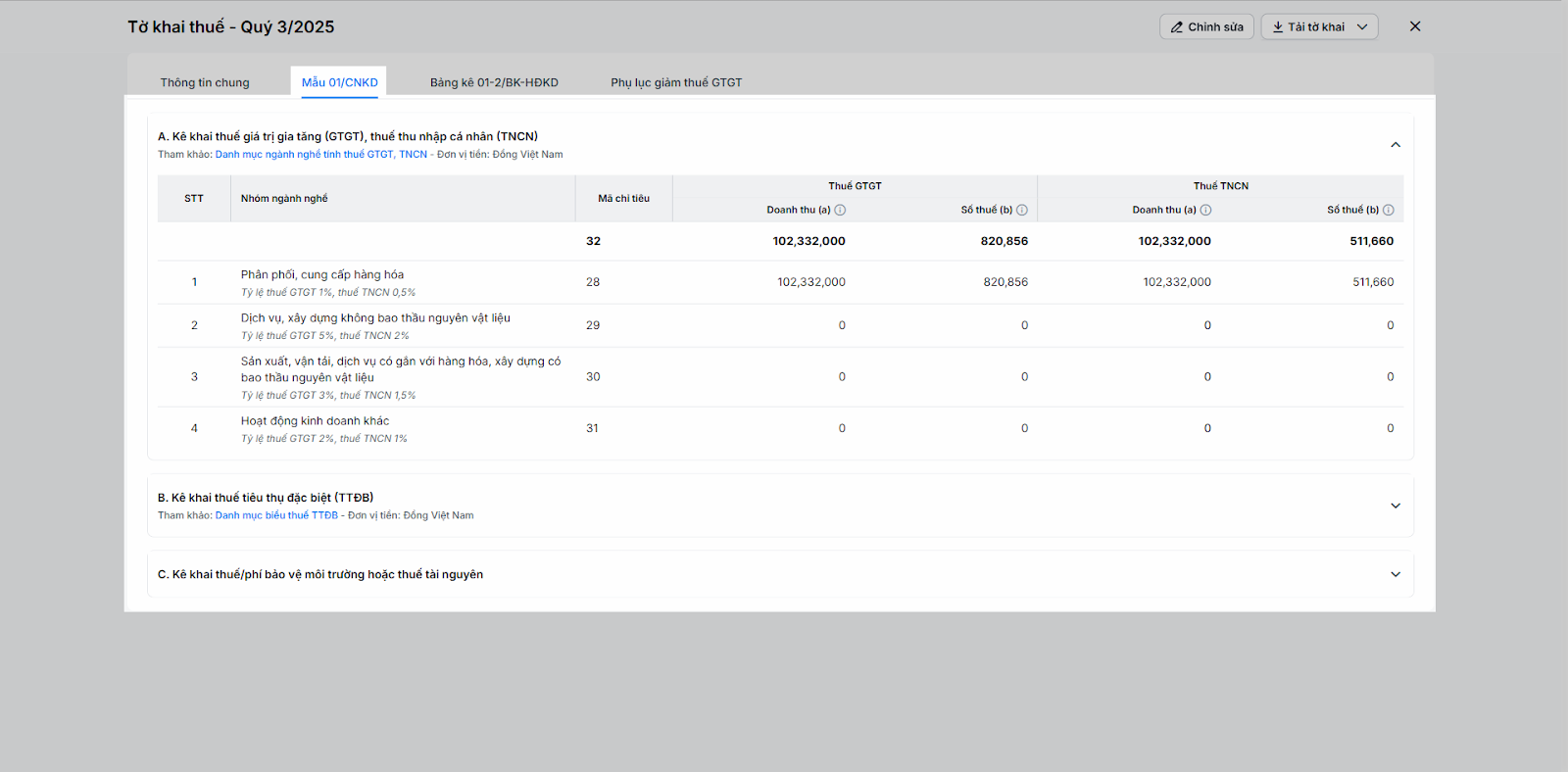The image size is (1568, 772).
Task: Open Danh mục ngành nghề tính thuế link
Action: click(x=320, y=155)
